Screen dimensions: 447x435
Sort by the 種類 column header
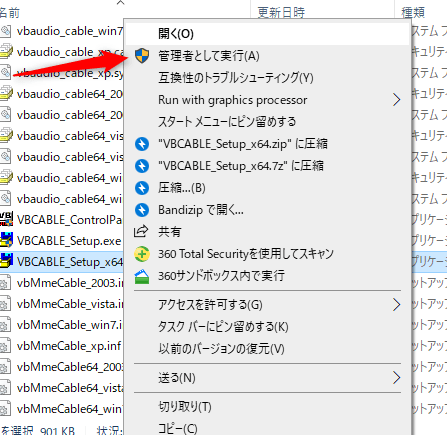413,13
